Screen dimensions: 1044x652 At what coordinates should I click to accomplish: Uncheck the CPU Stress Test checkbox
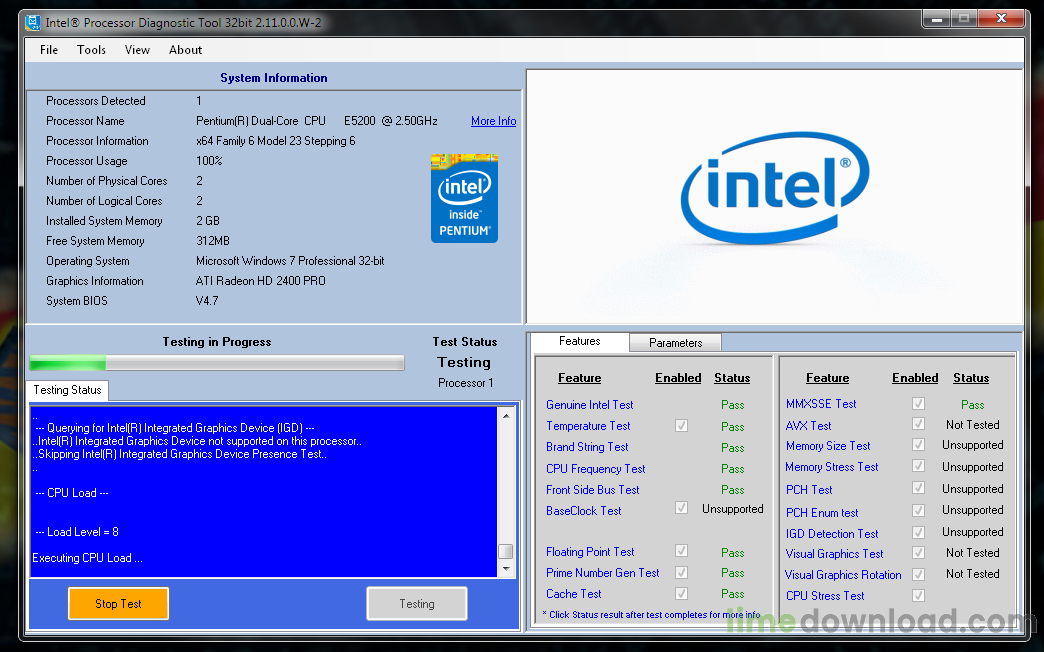click(x=918, y=596)
